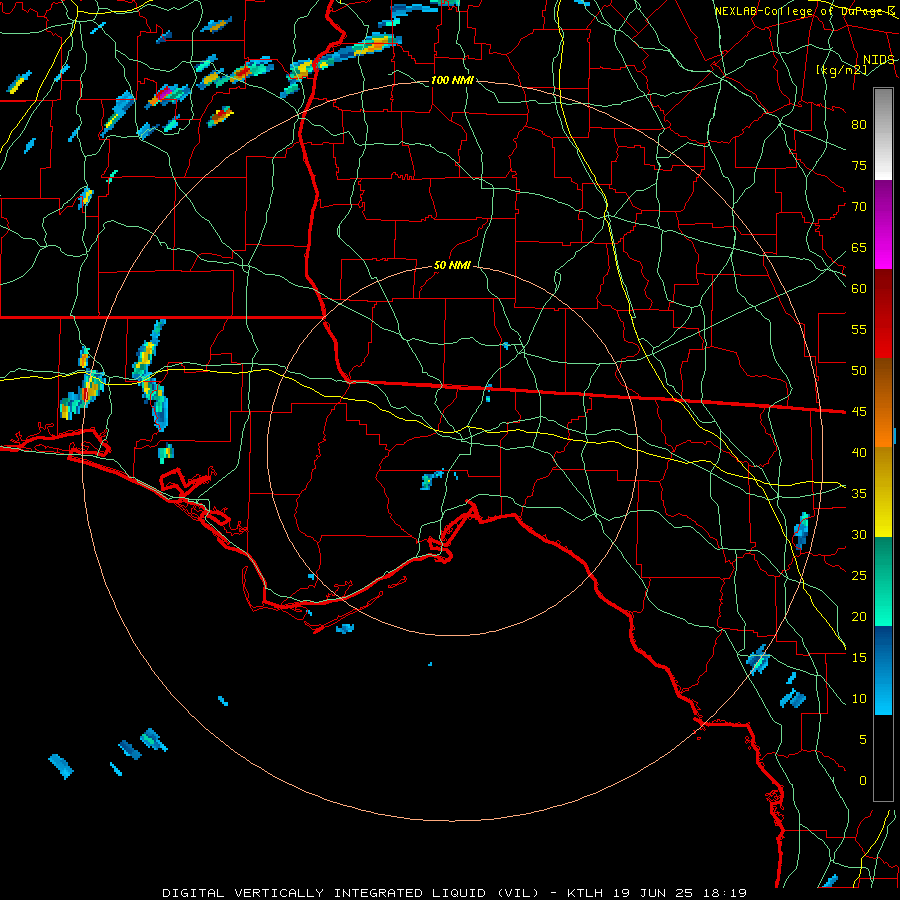Click the 35 value on color scale
This screenshot has width=900, height=900.
coord(859,494)
